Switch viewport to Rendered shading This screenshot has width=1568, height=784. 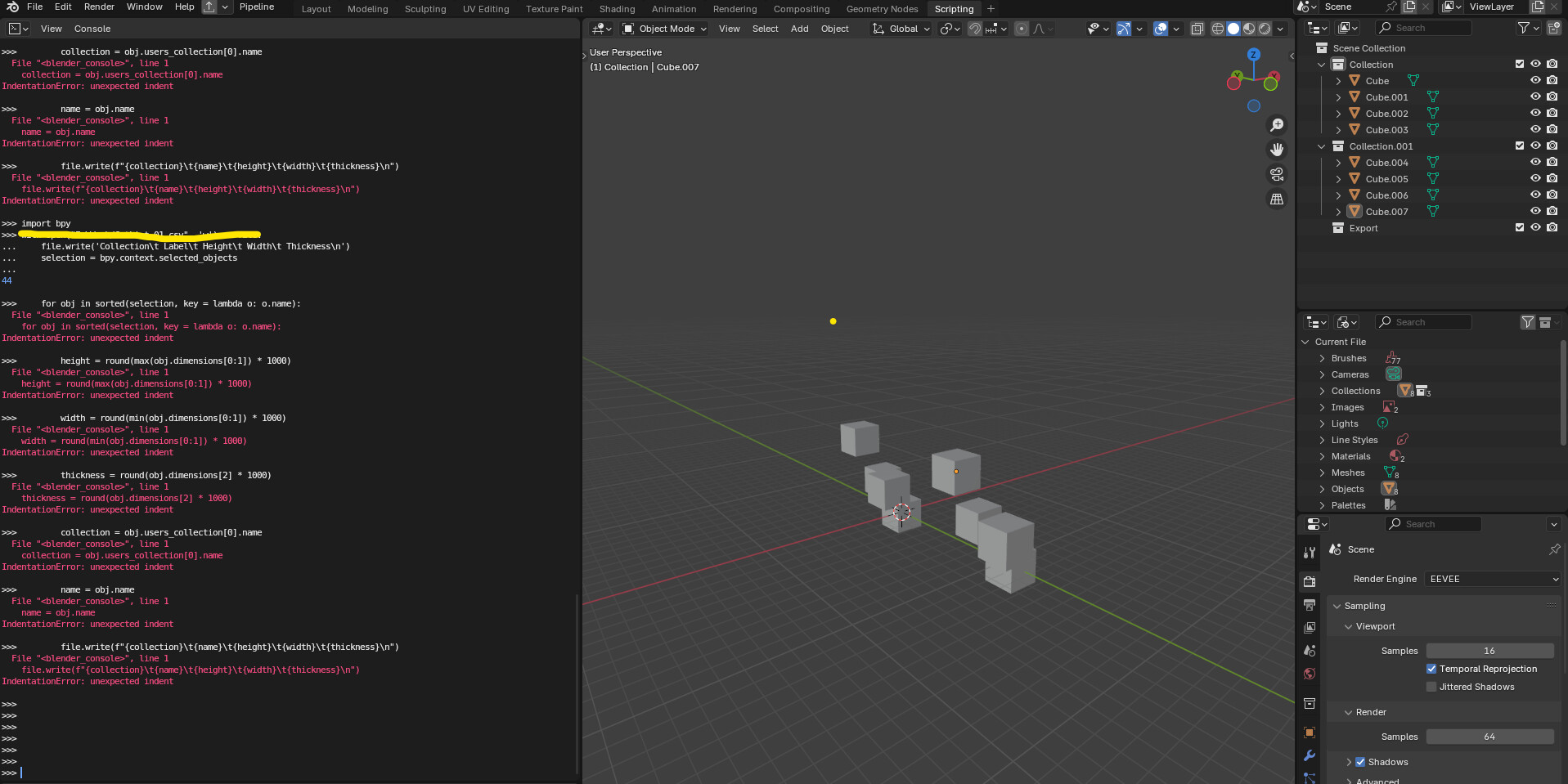[1265, 29]
